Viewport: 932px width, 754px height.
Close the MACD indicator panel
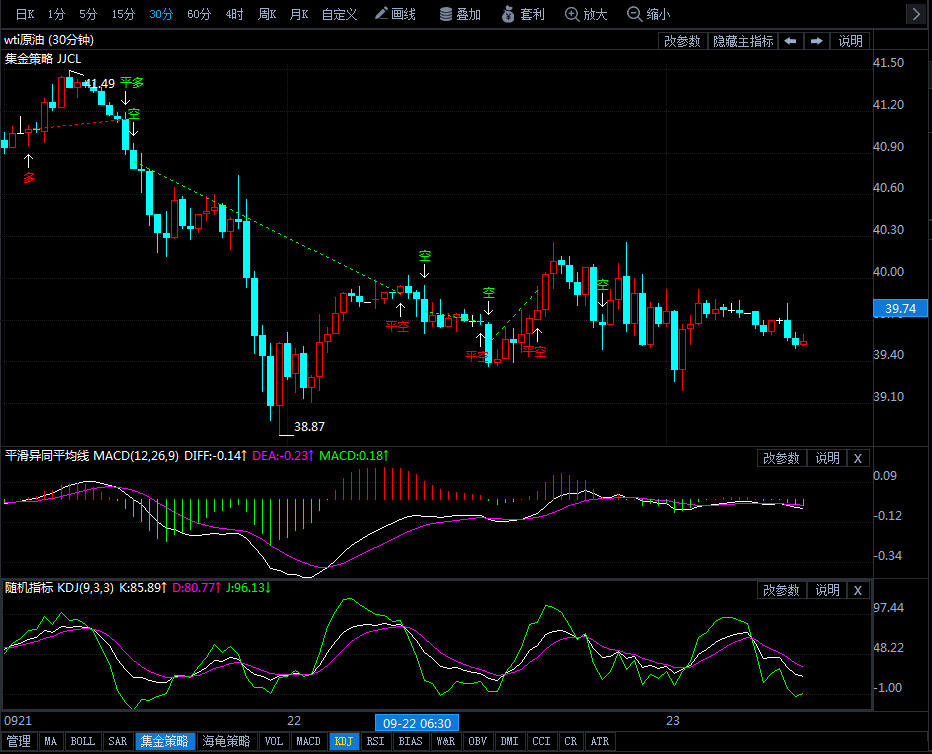[858, 458]
